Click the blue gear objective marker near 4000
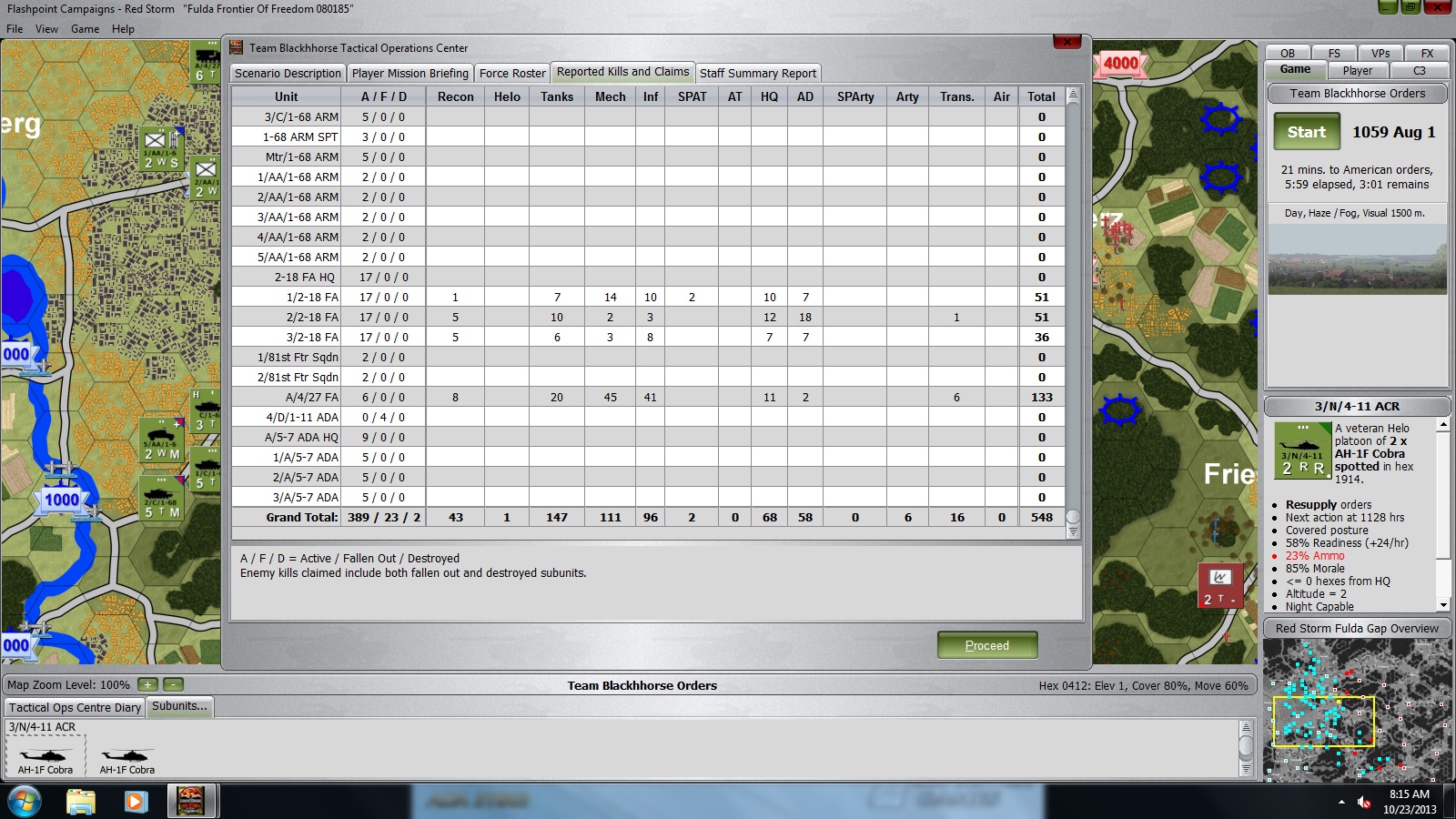The width and height of the screenshot is (1456, 819). click(x=1220, y=119)
